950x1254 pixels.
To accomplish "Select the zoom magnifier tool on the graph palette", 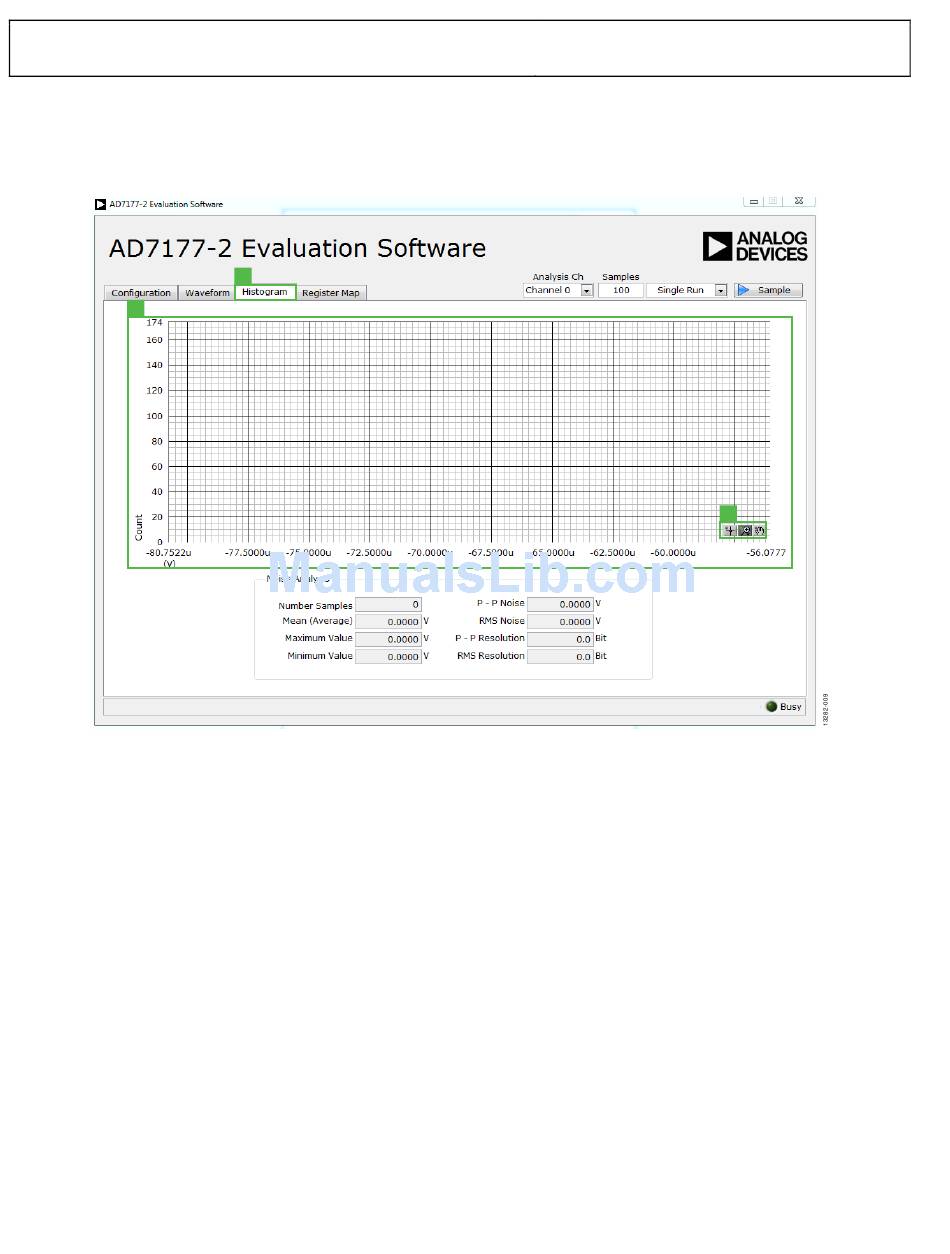I will tap(745, 531).
